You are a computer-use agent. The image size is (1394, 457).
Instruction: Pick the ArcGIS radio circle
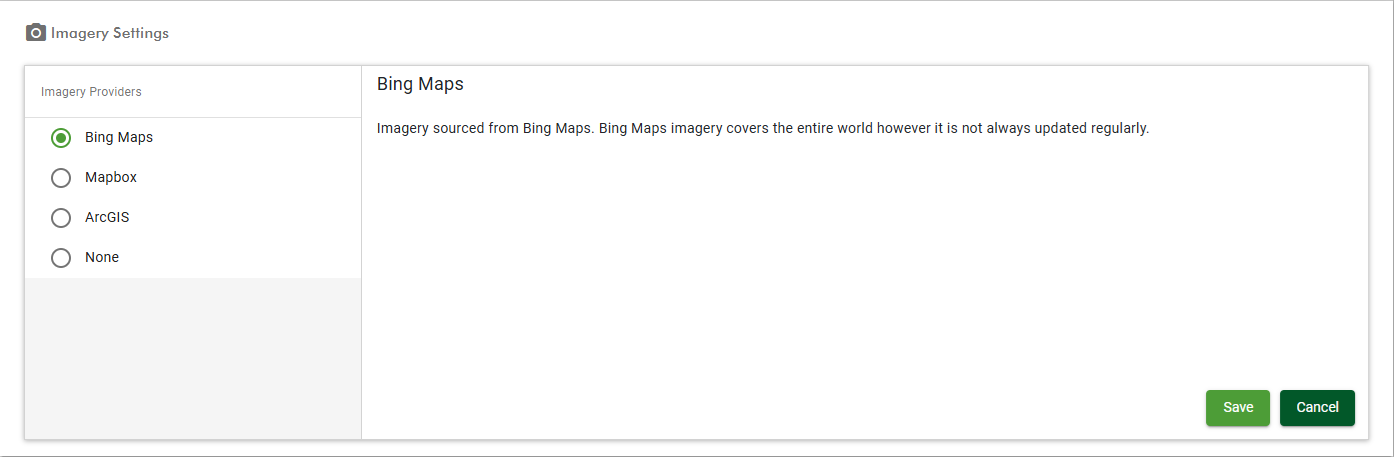click(x=61, y=217)
